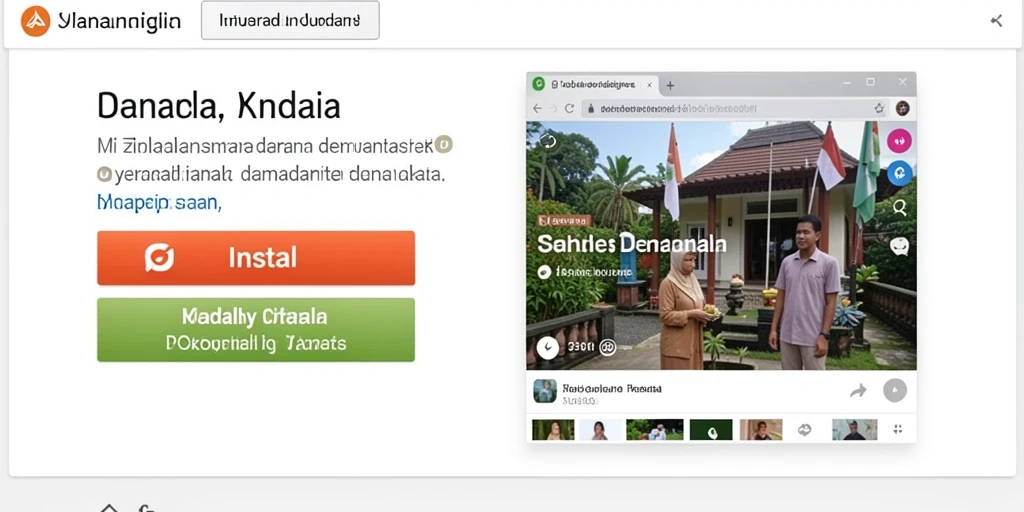Click the pink circle button on the video
Viewport: 1024px width, 512px height.
click(x=900, y=140)
